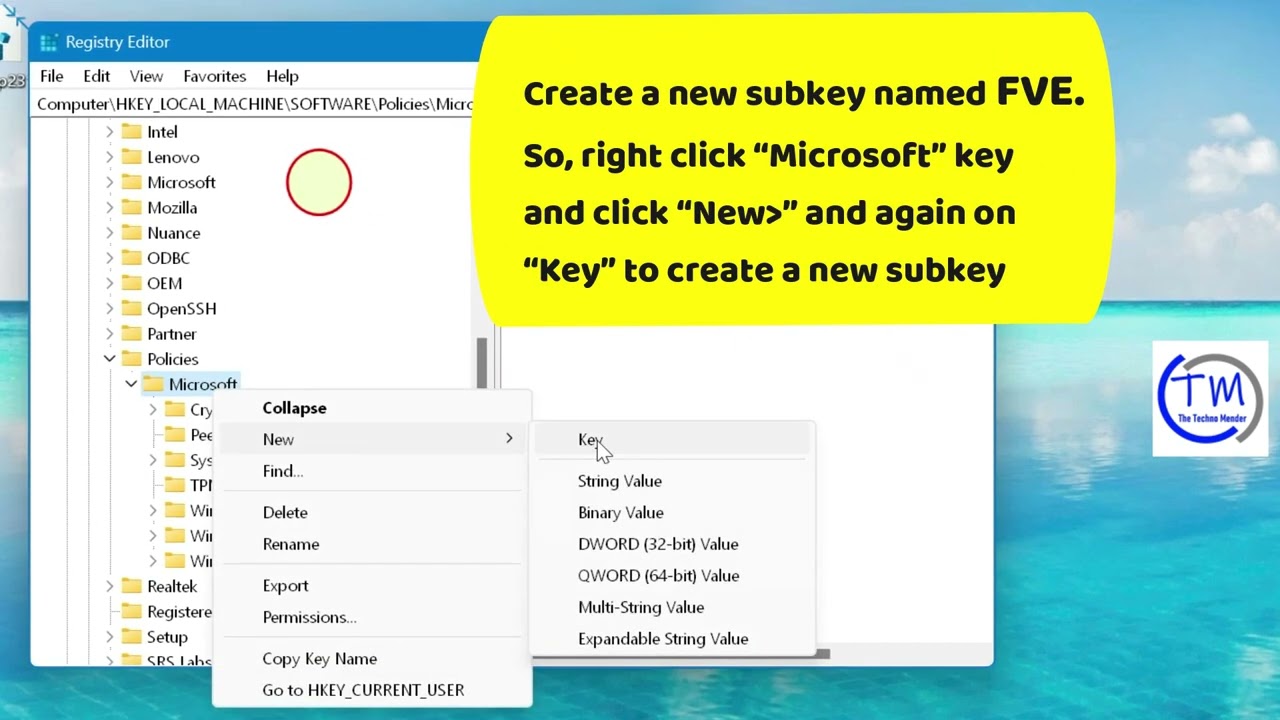Expand the Mozilla key

(x=109, y=207)
